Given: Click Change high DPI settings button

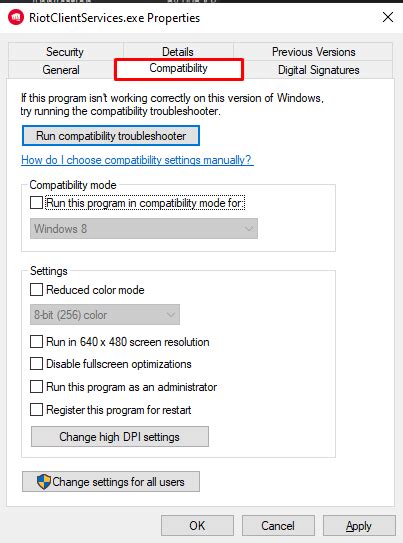Looking at the screenshot, I should coord(120,437).
